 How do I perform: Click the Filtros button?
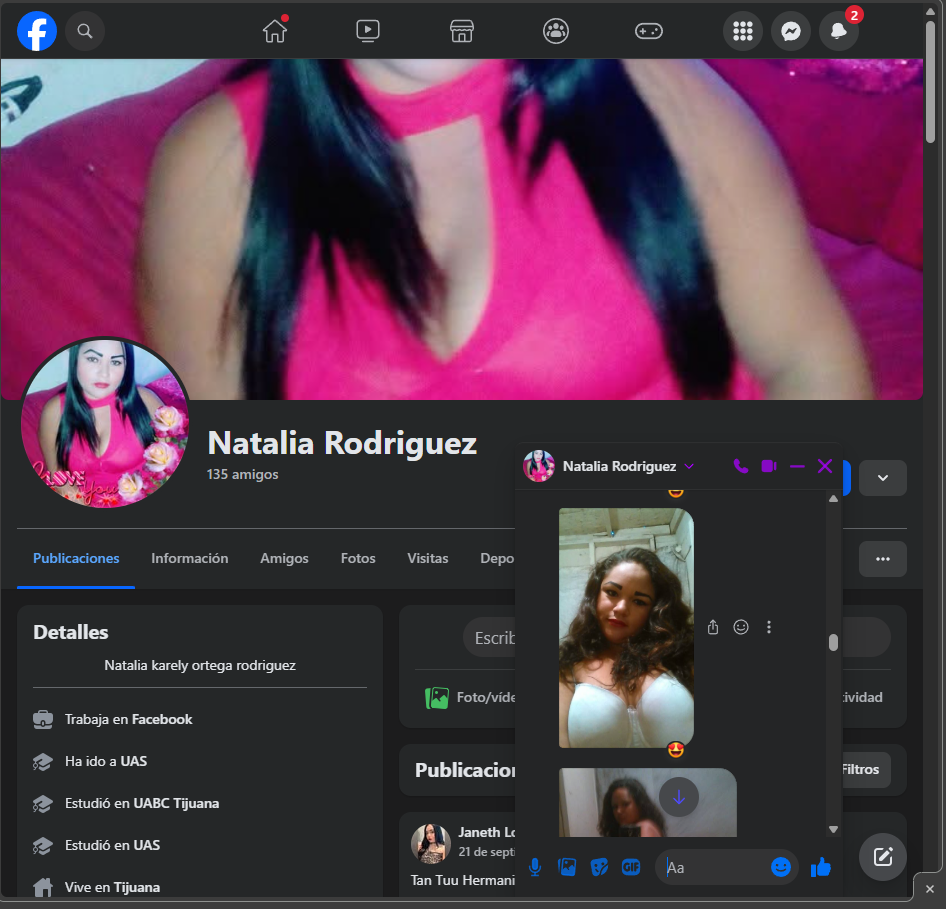(860, 770)
